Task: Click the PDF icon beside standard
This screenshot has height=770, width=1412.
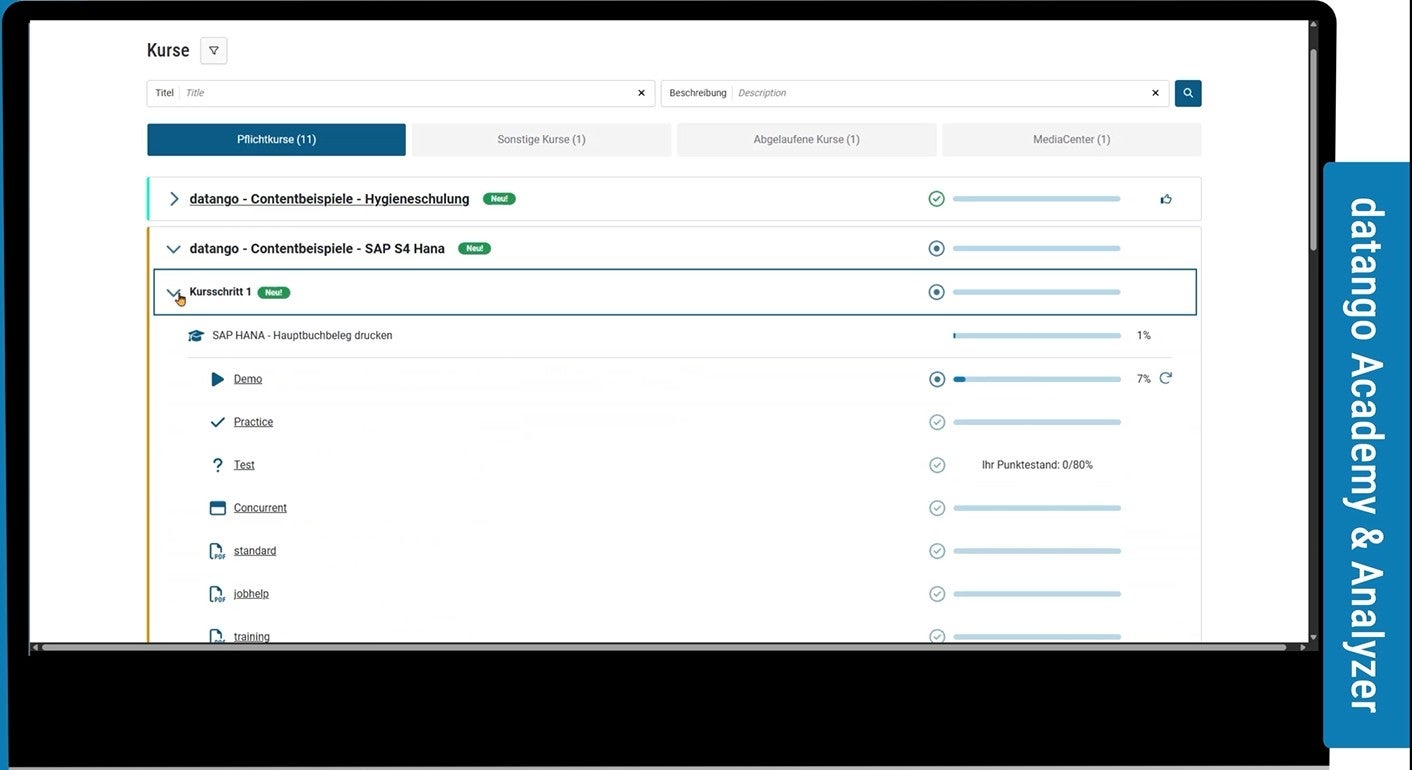Action: pos(217,551)
